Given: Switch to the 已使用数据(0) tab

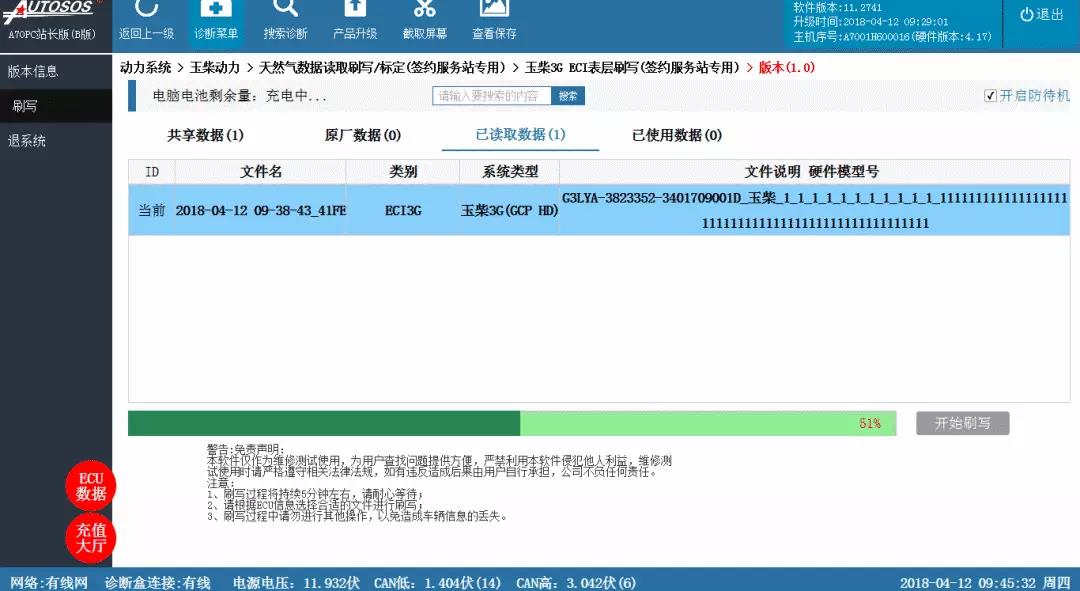Looking at the screenshot, I should [x=677, y=135].
